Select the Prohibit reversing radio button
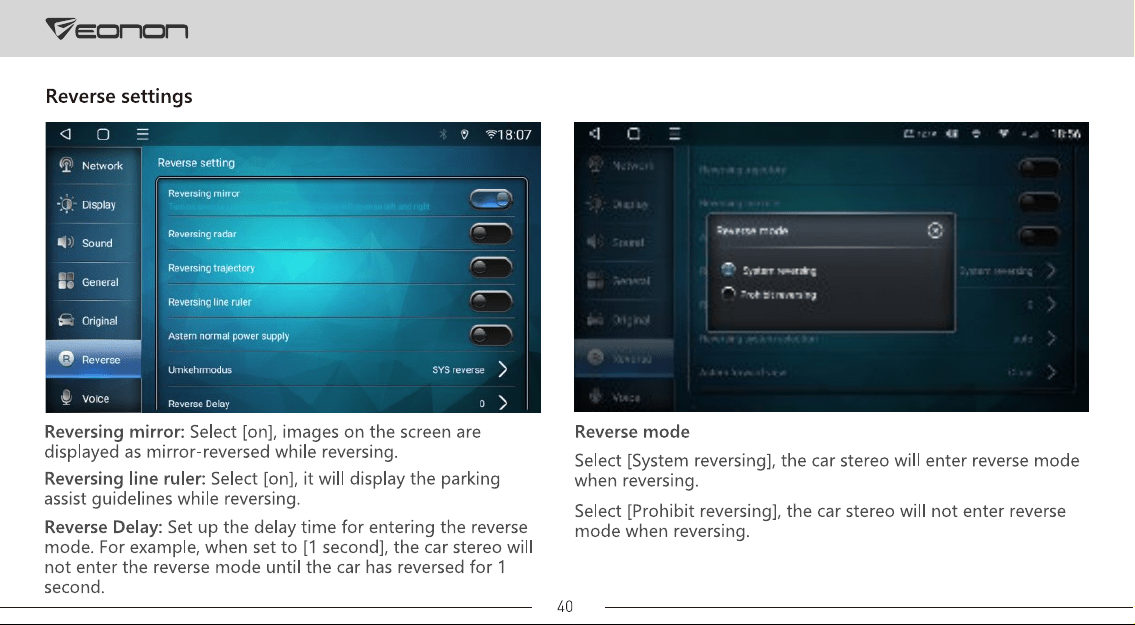Viewport: 1135px width, 625px height. 729,293
